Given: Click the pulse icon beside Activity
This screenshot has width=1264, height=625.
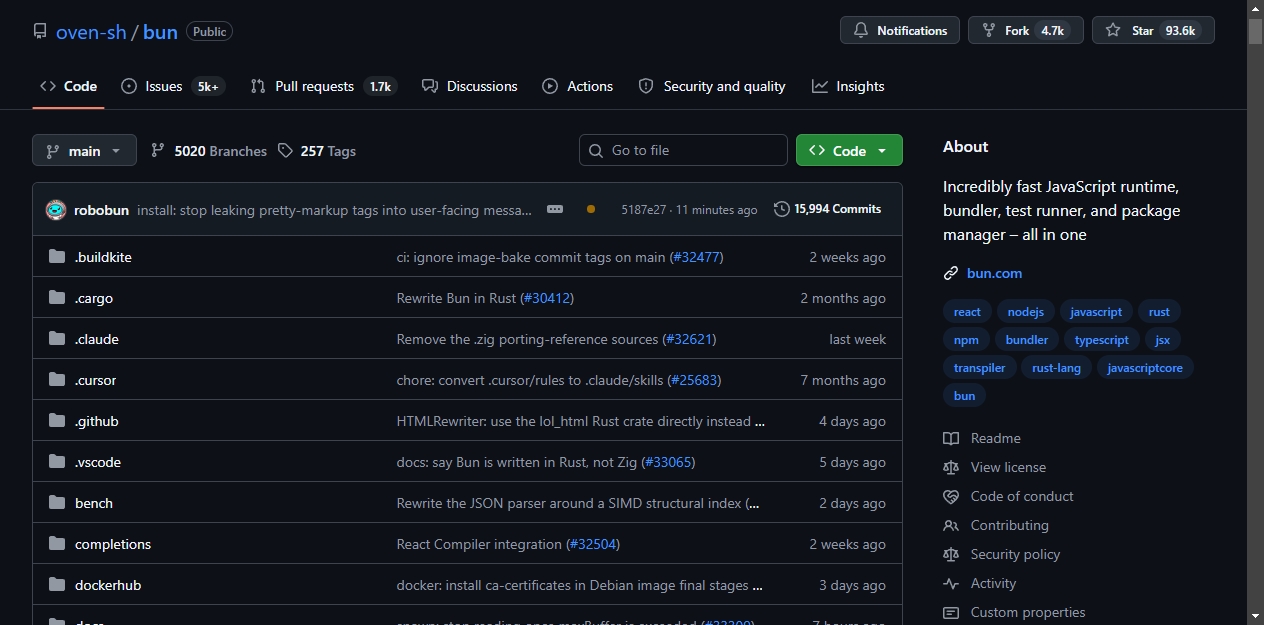Looking at the screenshot, I should point(951,583).
